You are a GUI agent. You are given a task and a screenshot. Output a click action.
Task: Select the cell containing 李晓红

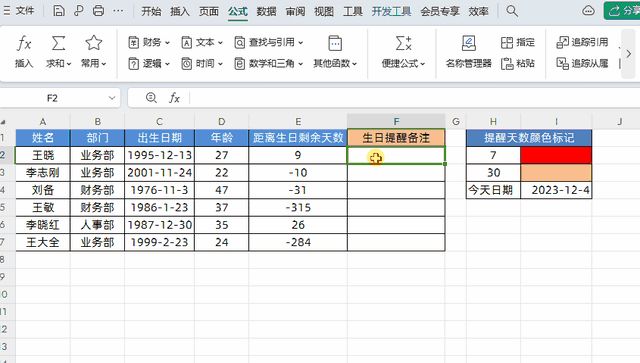pos(43,225)
